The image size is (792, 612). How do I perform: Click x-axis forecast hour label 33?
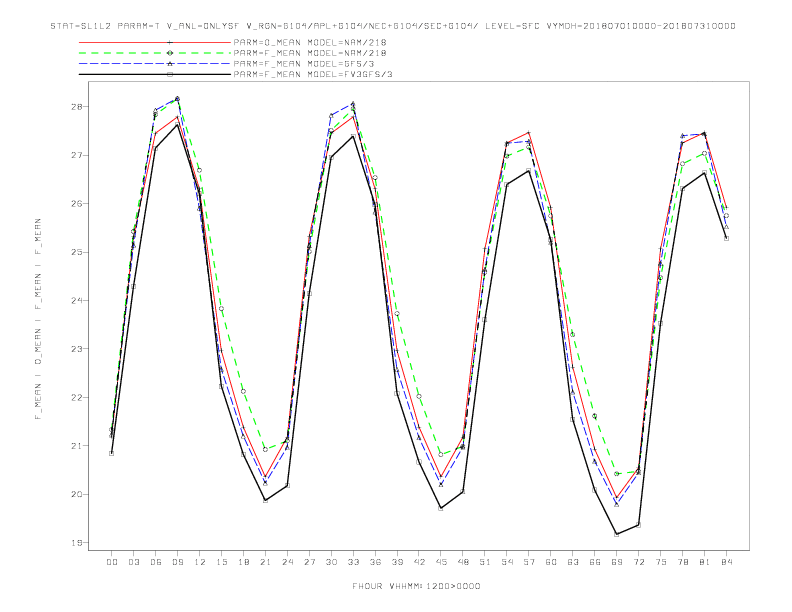tap(353, 562)
